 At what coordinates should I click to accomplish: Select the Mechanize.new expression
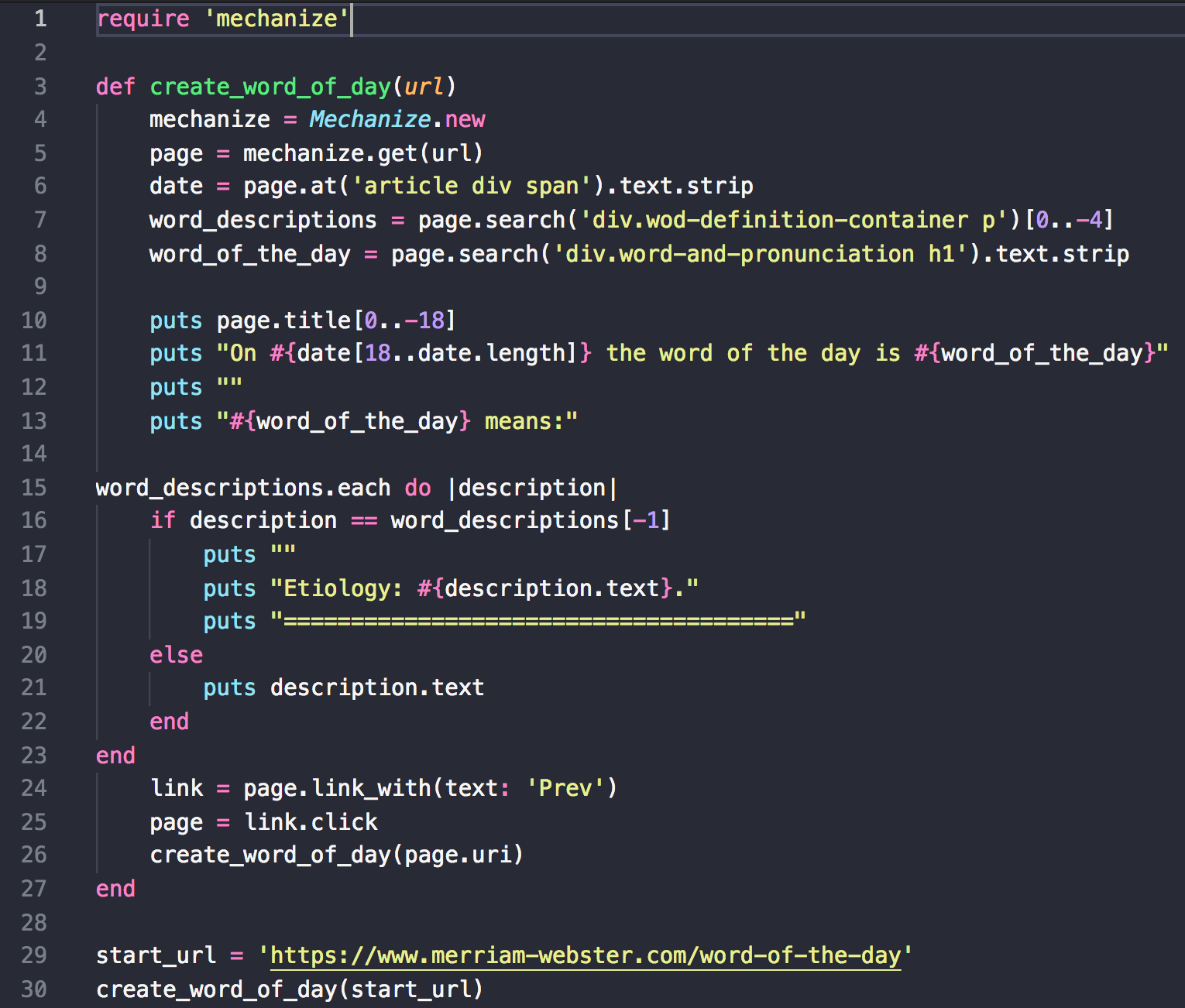[x=397, y=118]
